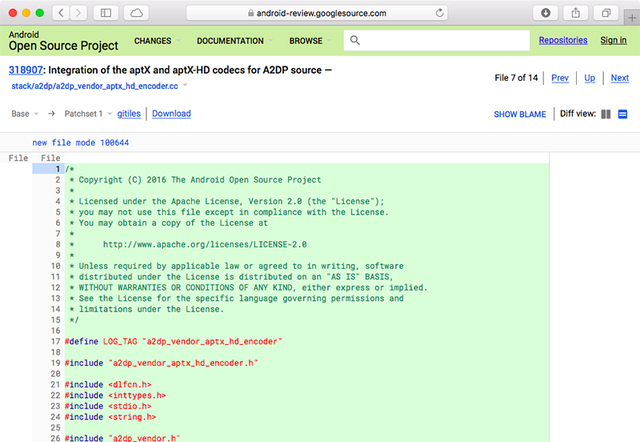
Task: Switch to unified diff view icon
Action: tap(622, 114)
